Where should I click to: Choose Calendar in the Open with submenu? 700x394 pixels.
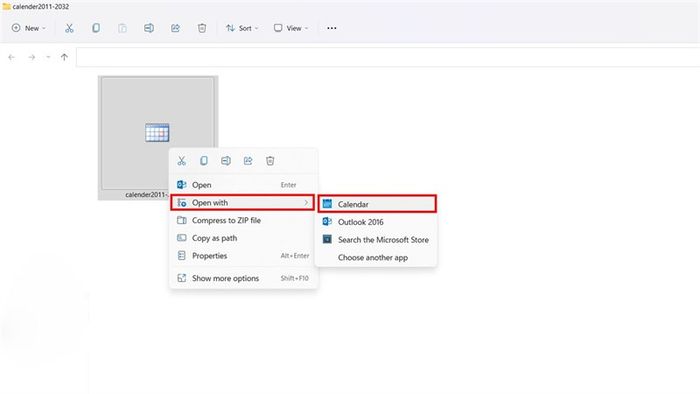coord(377,204)
